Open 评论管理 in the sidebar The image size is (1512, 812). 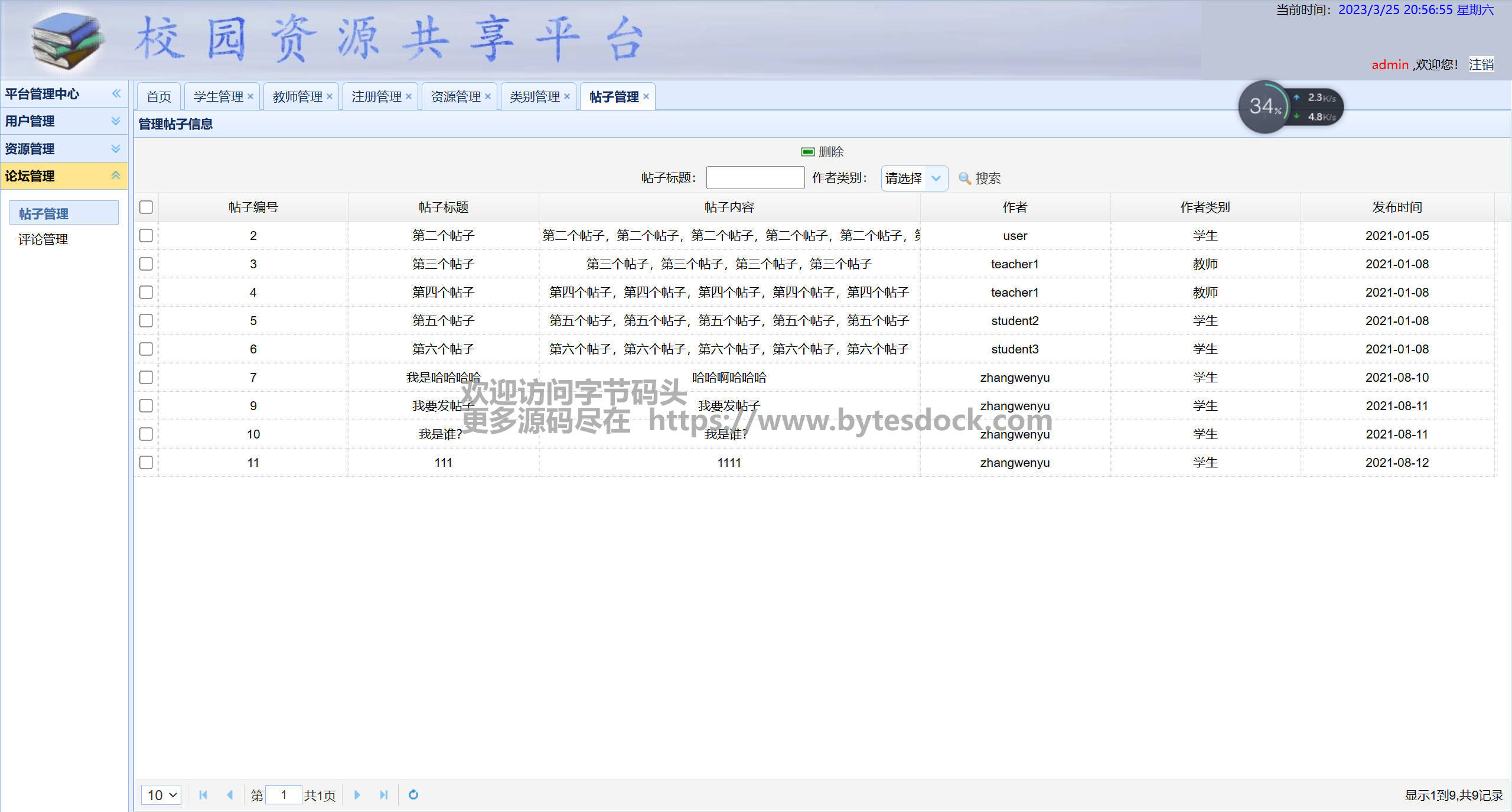(43, 239)
